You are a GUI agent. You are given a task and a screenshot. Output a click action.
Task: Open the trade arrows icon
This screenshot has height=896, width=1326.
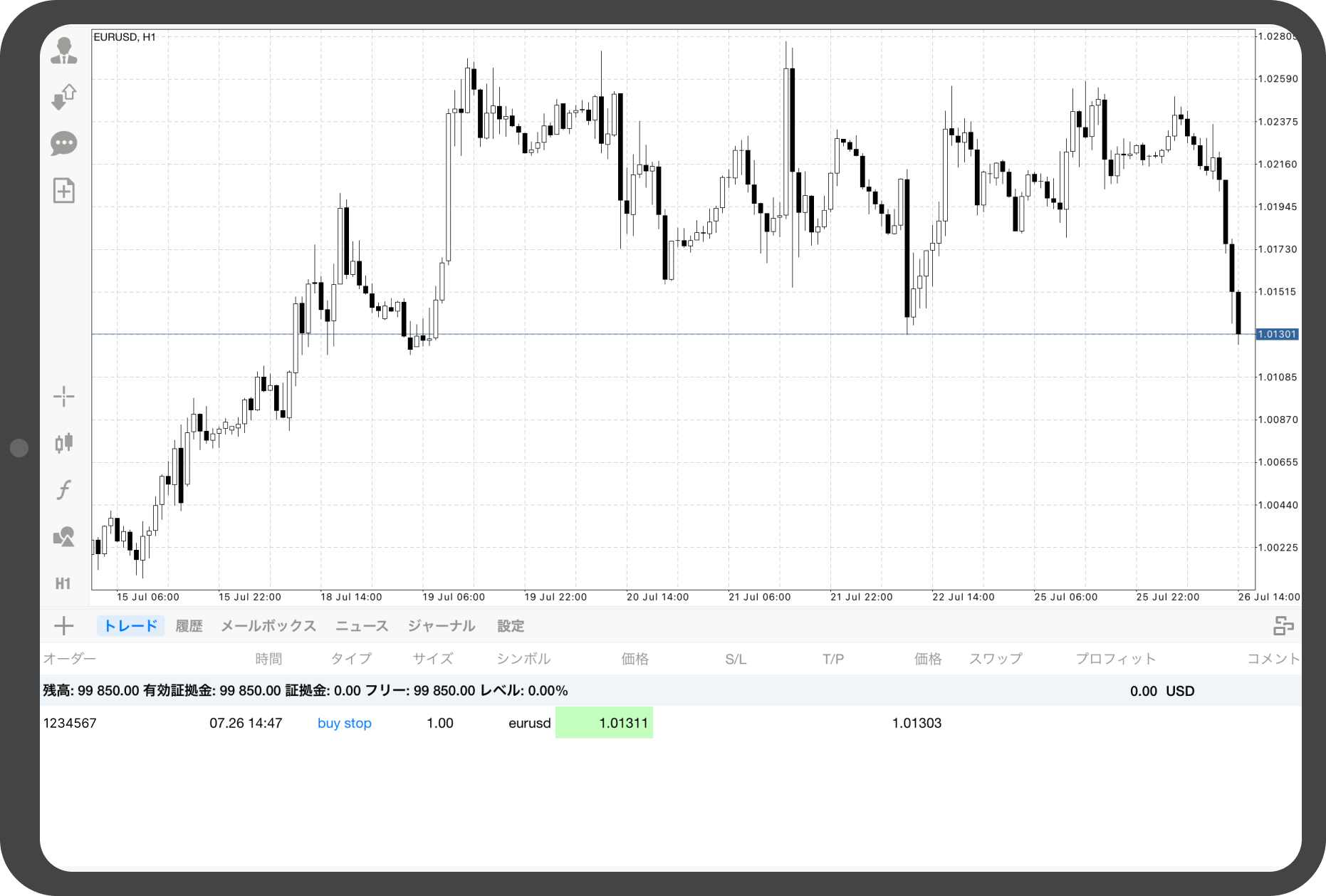coord(64,97)
